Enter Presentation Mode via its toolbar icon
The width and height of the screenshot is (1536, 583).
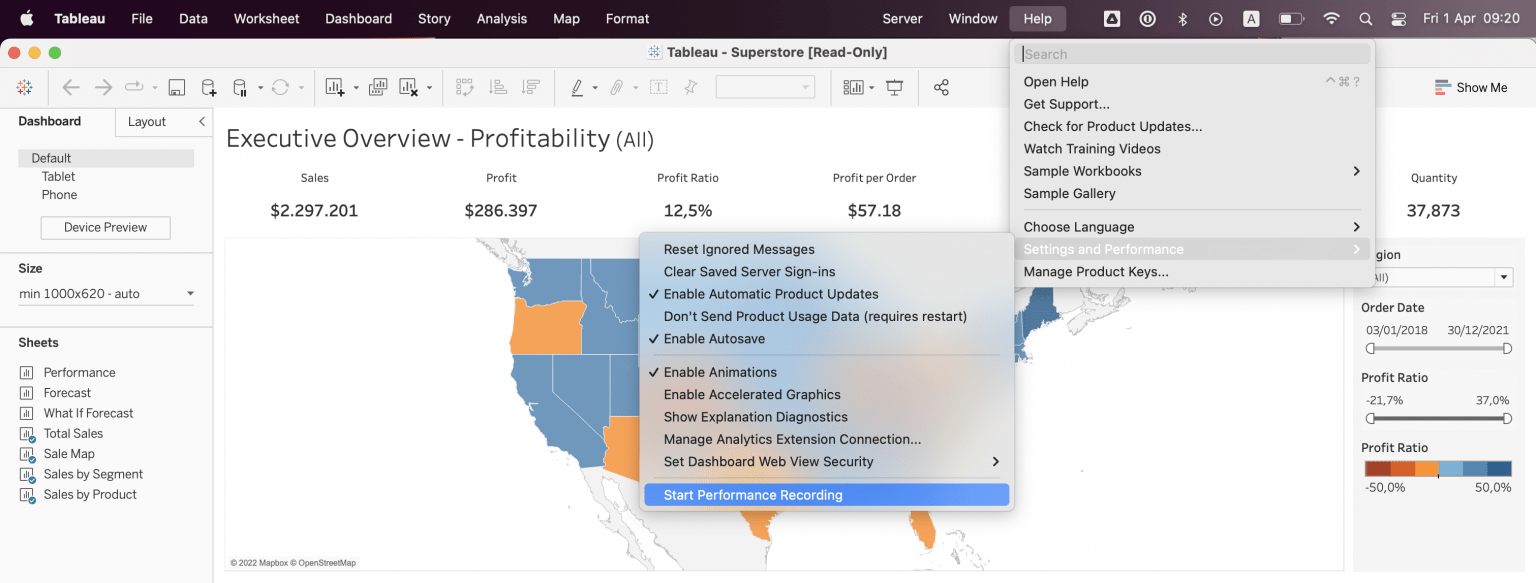894,87
